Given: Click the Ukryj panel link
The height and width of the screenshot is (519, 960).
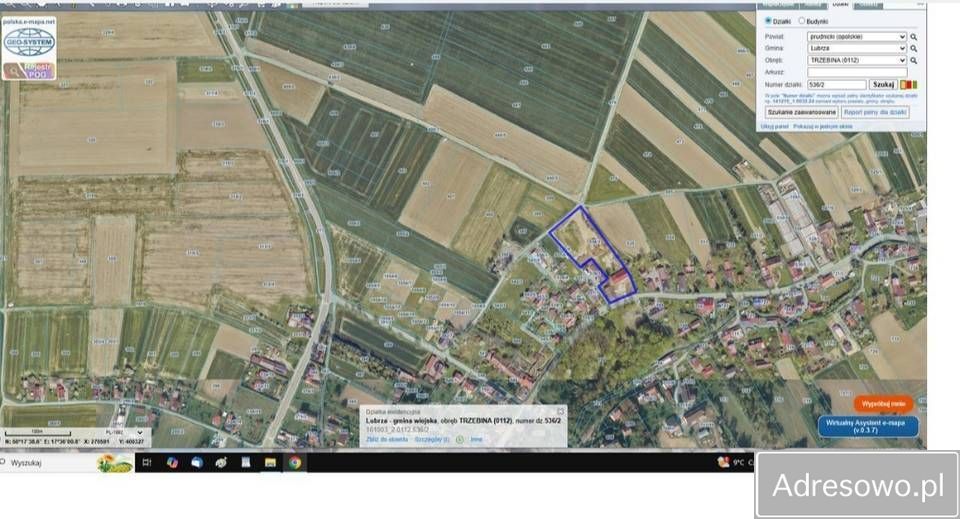Looking at the screenshot, I should 774,127.
